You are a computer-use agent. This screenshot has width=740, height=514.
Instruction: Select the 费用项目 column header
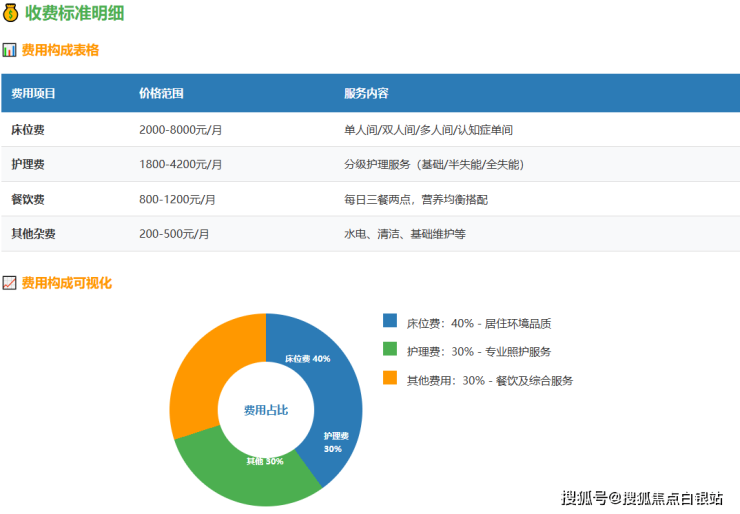coord(33,93)
